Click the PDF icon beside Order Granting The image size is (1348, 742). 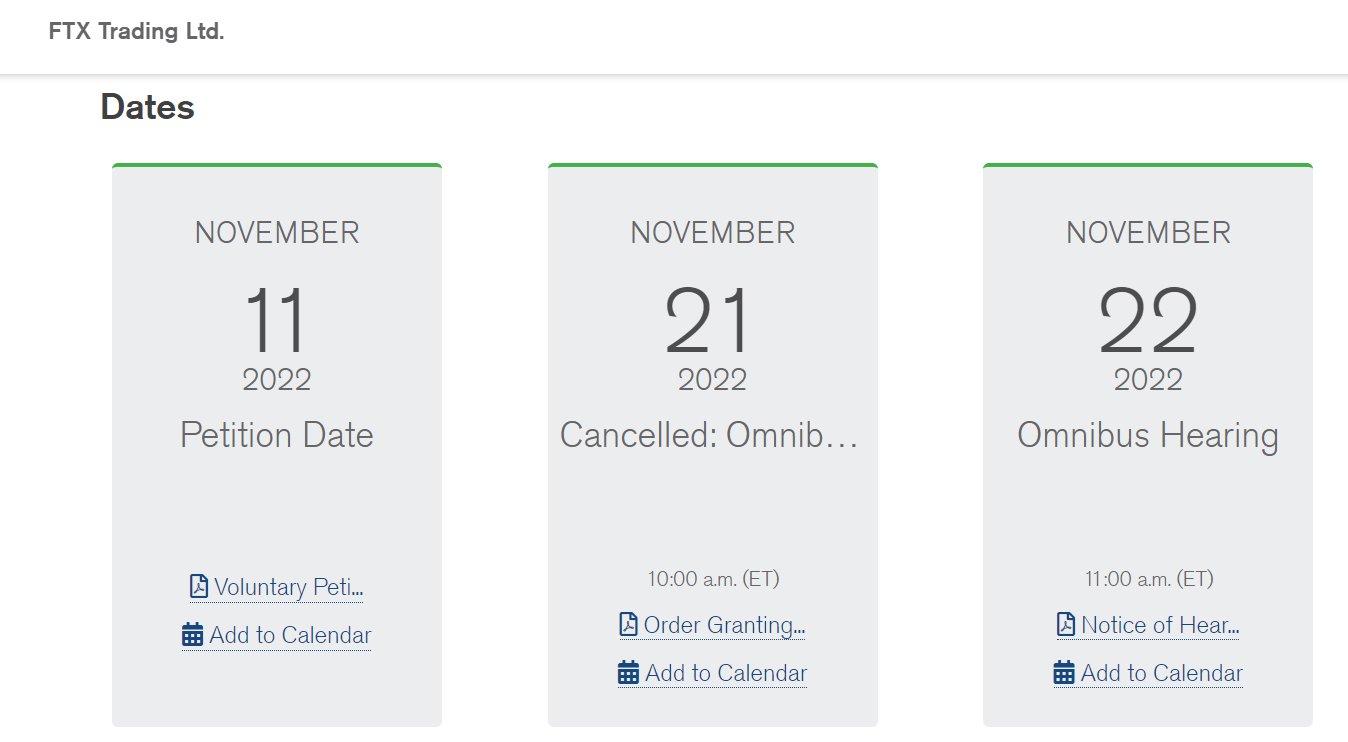pyautogui.click(x=628, y=625)
